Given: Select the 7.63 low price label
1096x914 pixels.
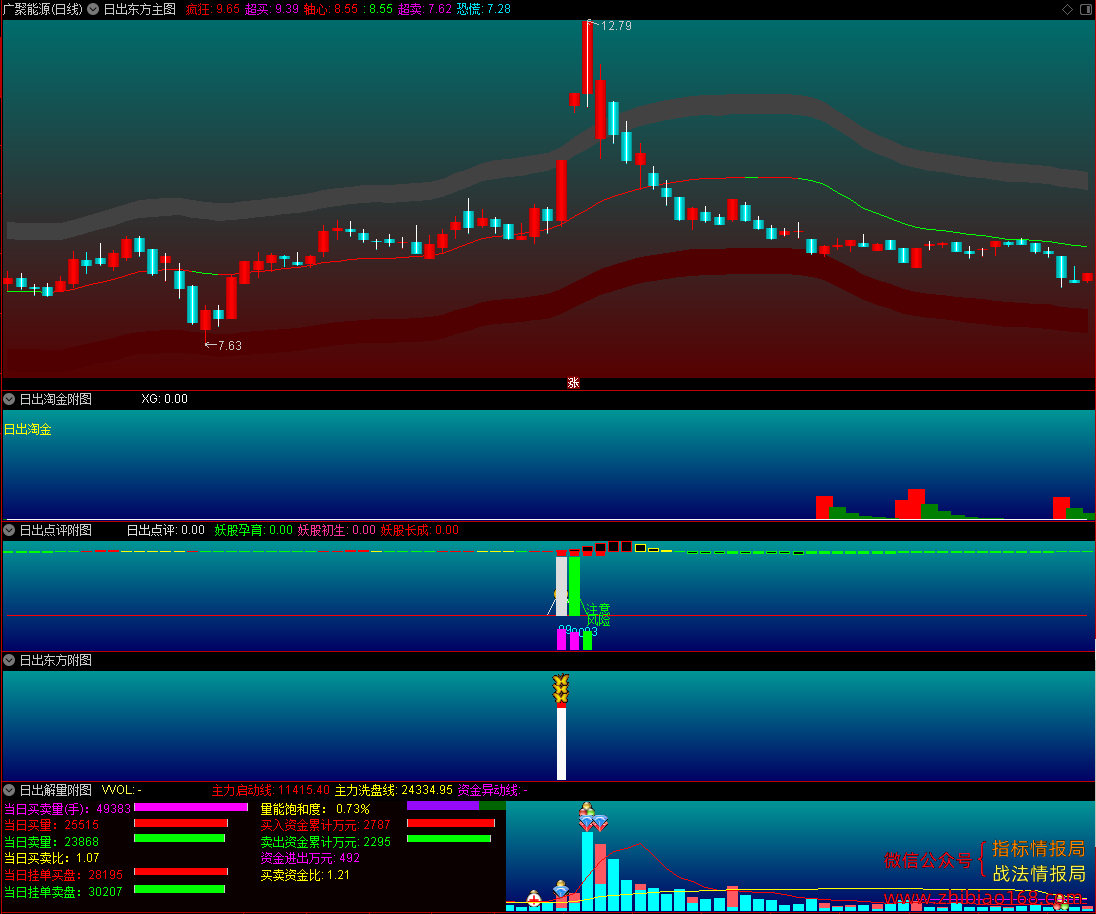Looking at the screenshot, I should pyautogui.click(x=229, y=346).
